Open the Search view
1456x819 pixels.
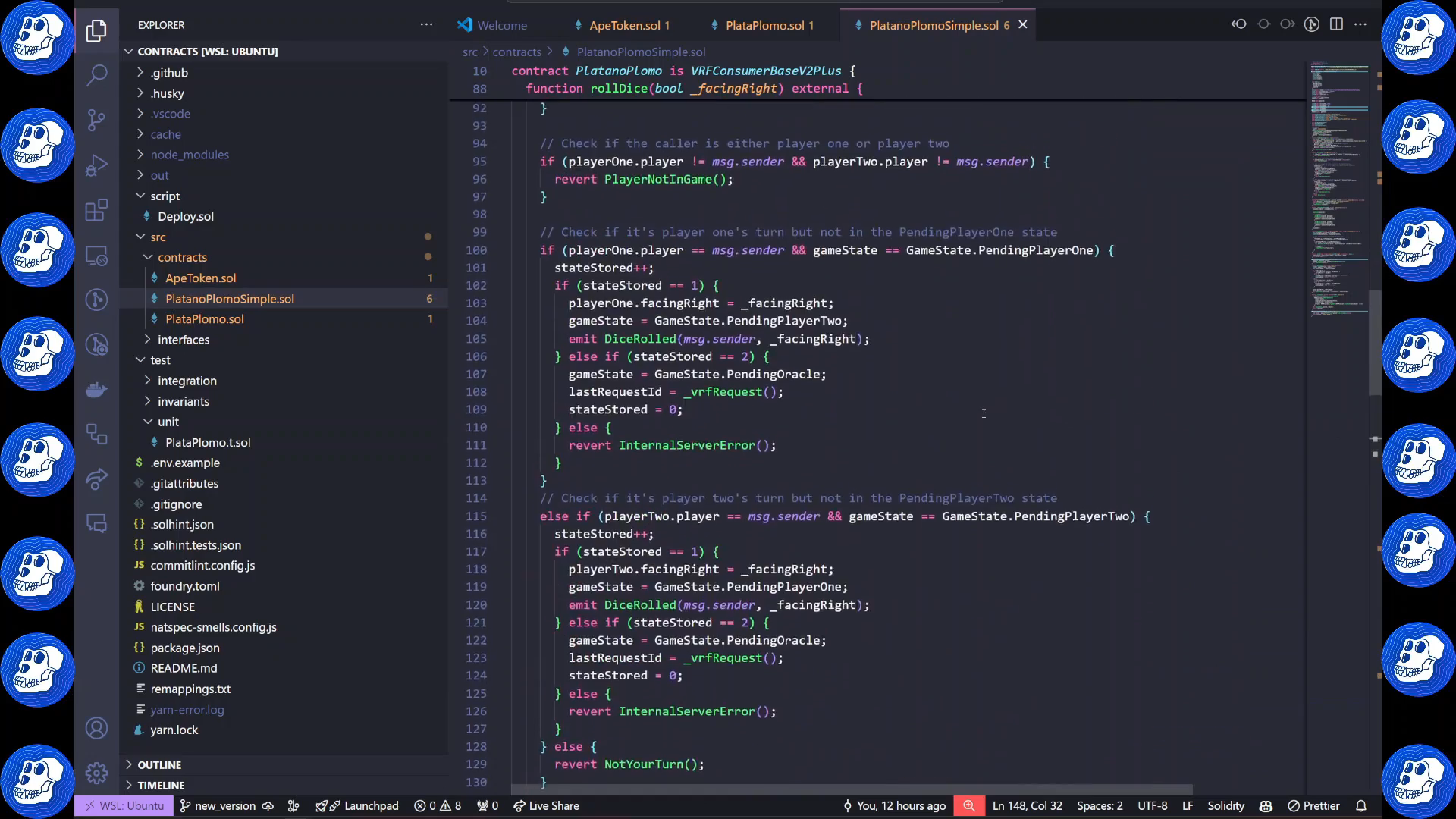[x=96, y=75]
